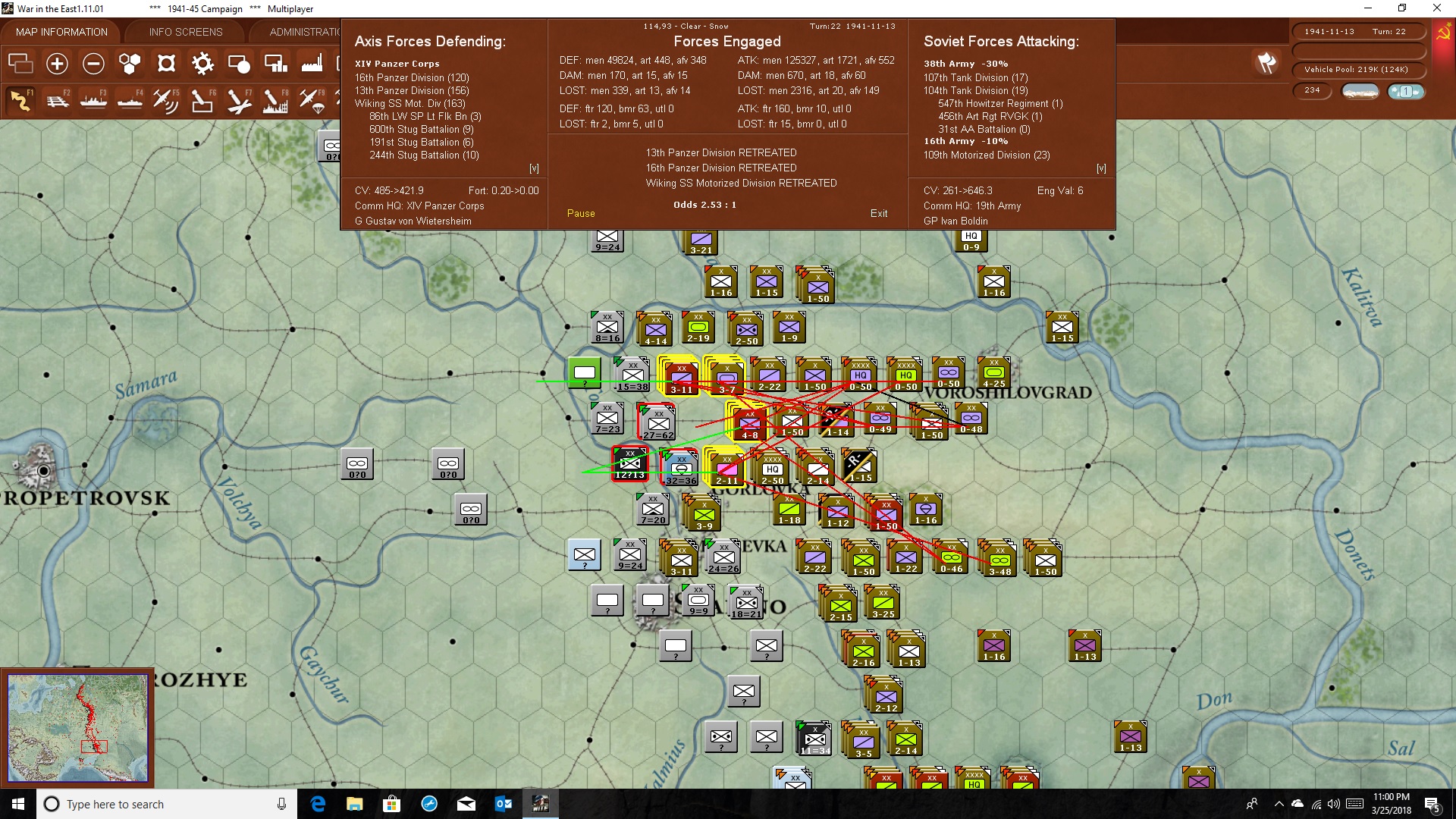Pause the combat report
1456x819 pixels.
coord(581,213)
